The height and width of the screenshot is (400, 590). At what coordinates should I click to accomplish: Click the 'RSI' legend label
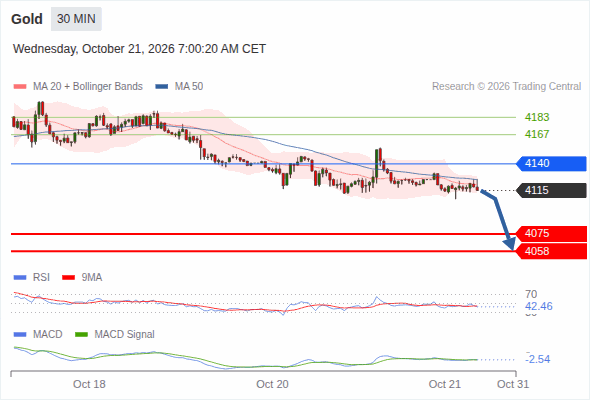pyautogui.click(x=41, y=278)
